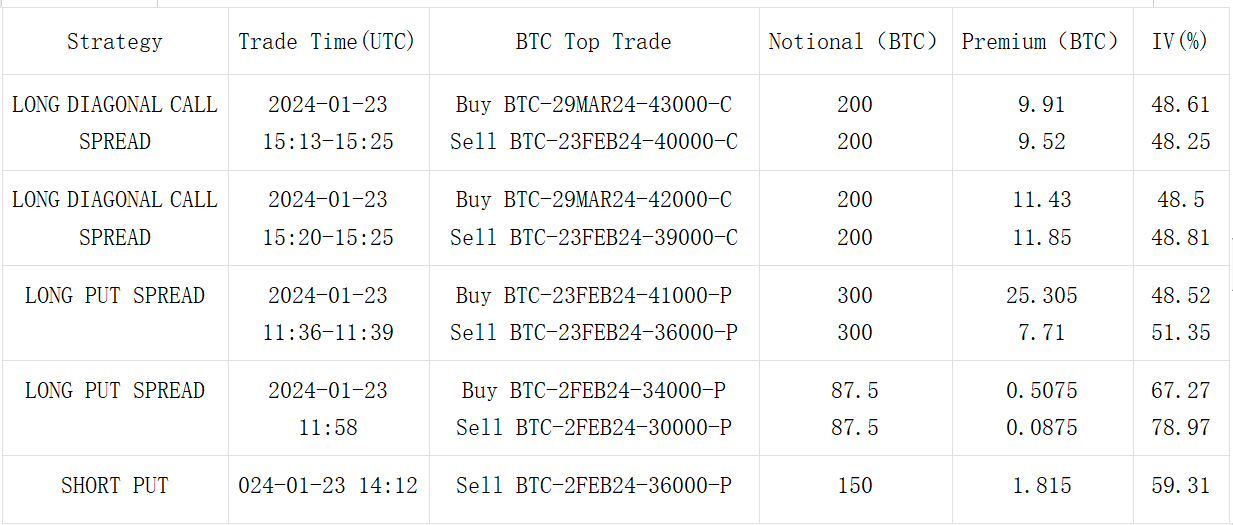The height and width of the screenshot is (525, 1233).
Task: Click the Trade Time(UTC) column header
Action: pos(327,42)
